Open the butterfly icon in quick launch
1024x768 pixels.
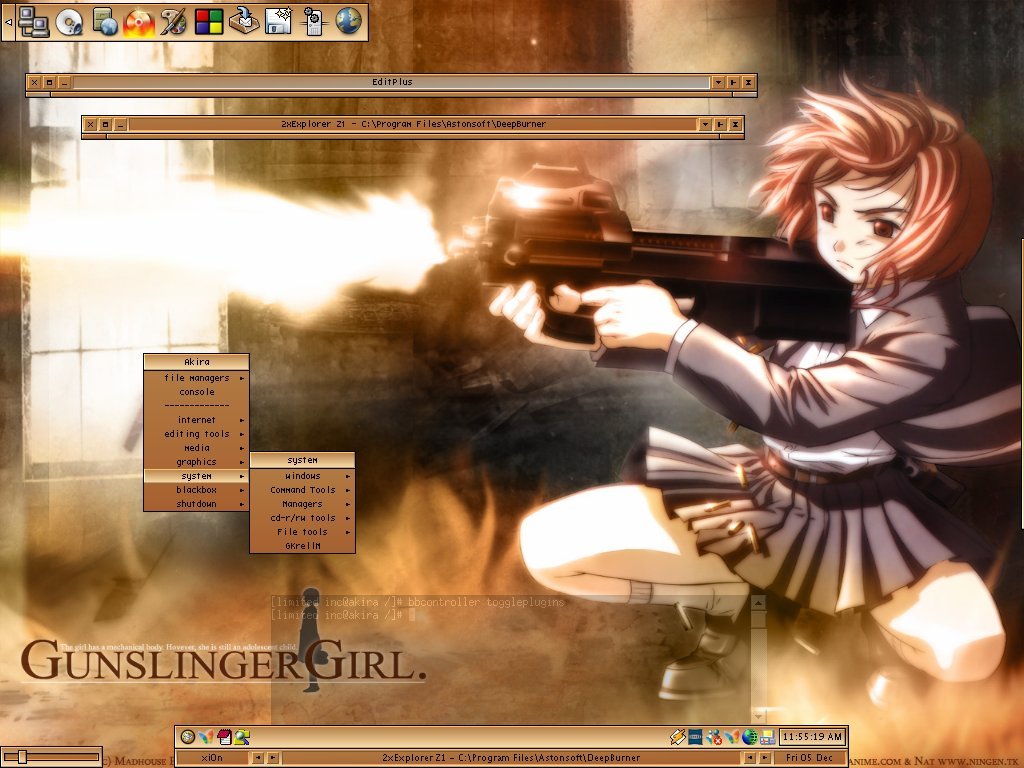point(206,737)
